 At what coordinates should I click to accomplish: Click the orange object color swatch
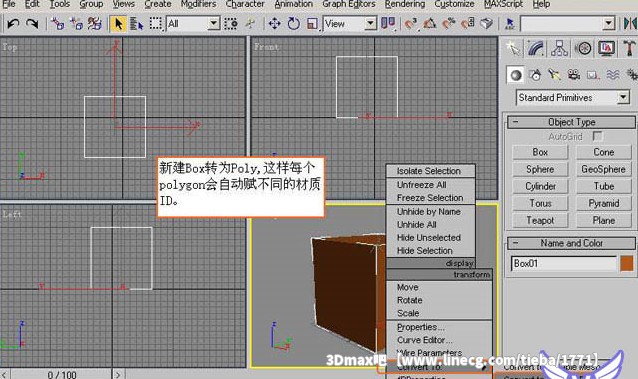(627, 263)
